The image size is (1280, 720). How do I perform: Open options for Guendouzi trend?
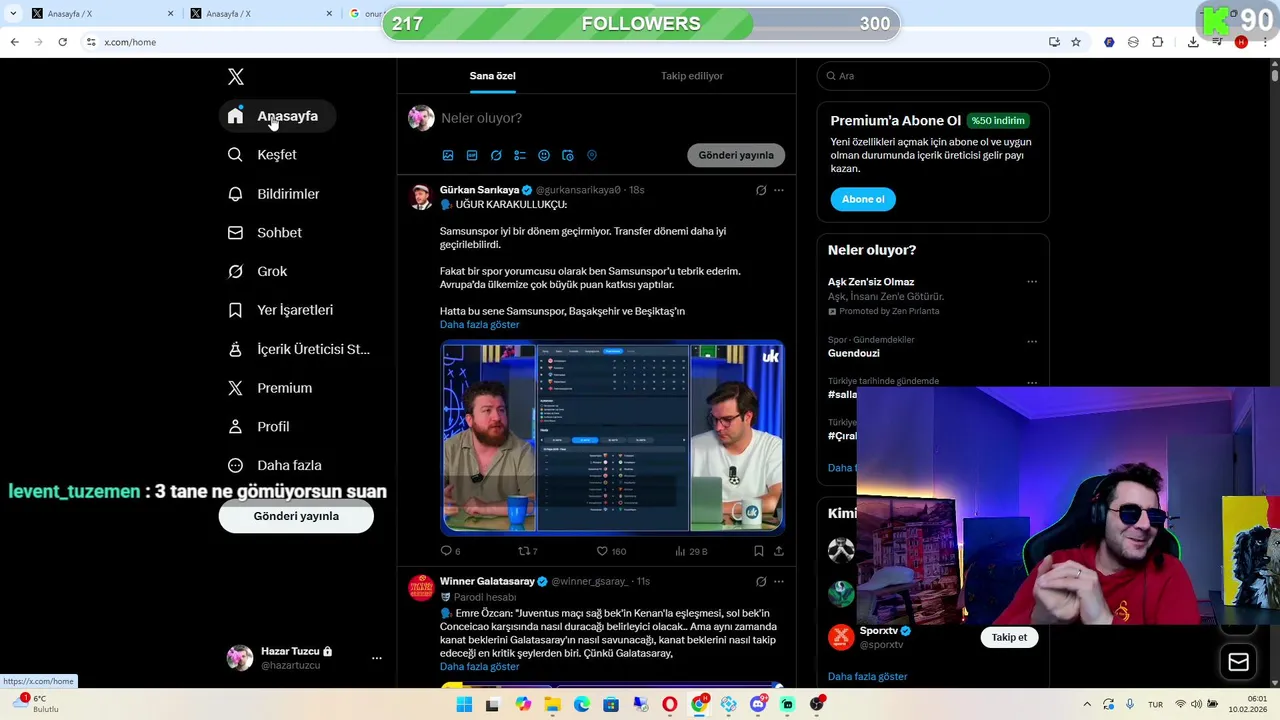[1032, 342]
